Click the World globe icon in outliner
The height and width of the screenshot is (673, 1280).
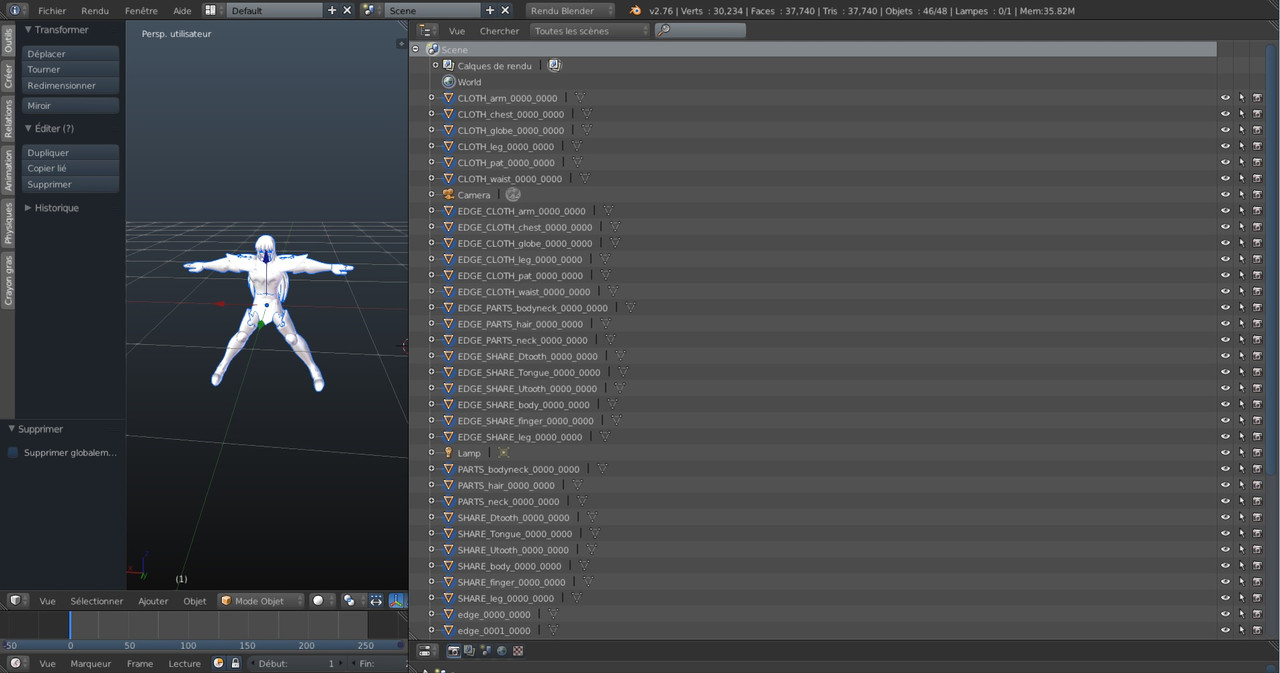click(449, 82)
